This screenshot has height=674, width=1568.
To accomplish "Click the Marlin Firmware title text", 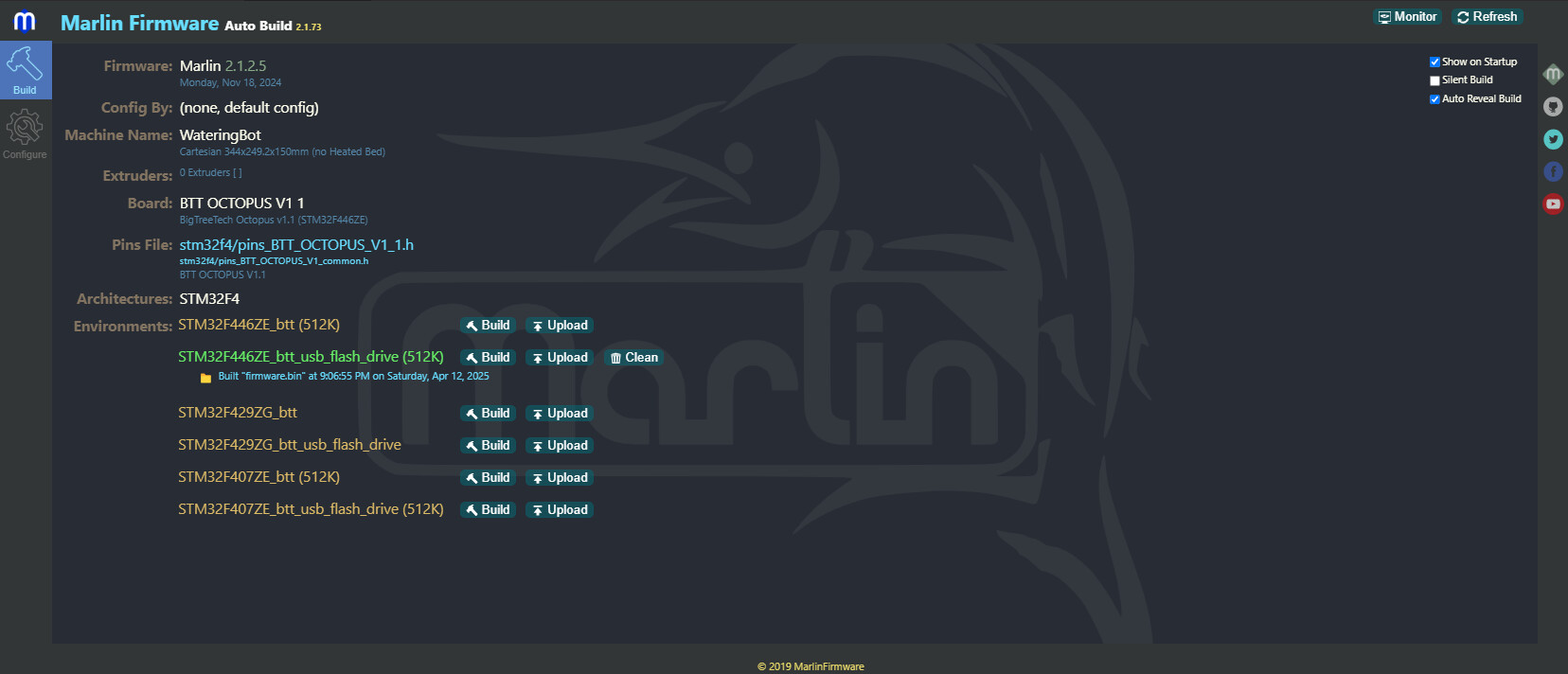I will tap(139, 23).
